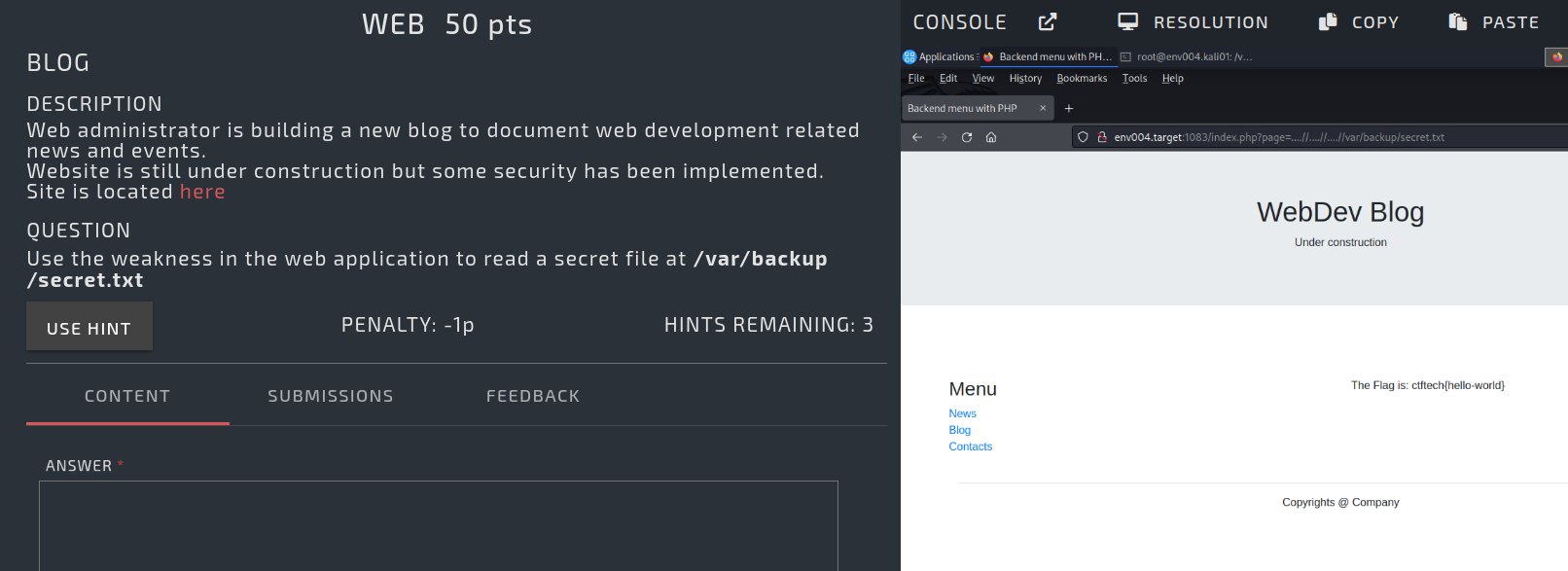The image size is (1568, 571).
Task: Navigate back in browser history
Action: (x=916, y=137)
